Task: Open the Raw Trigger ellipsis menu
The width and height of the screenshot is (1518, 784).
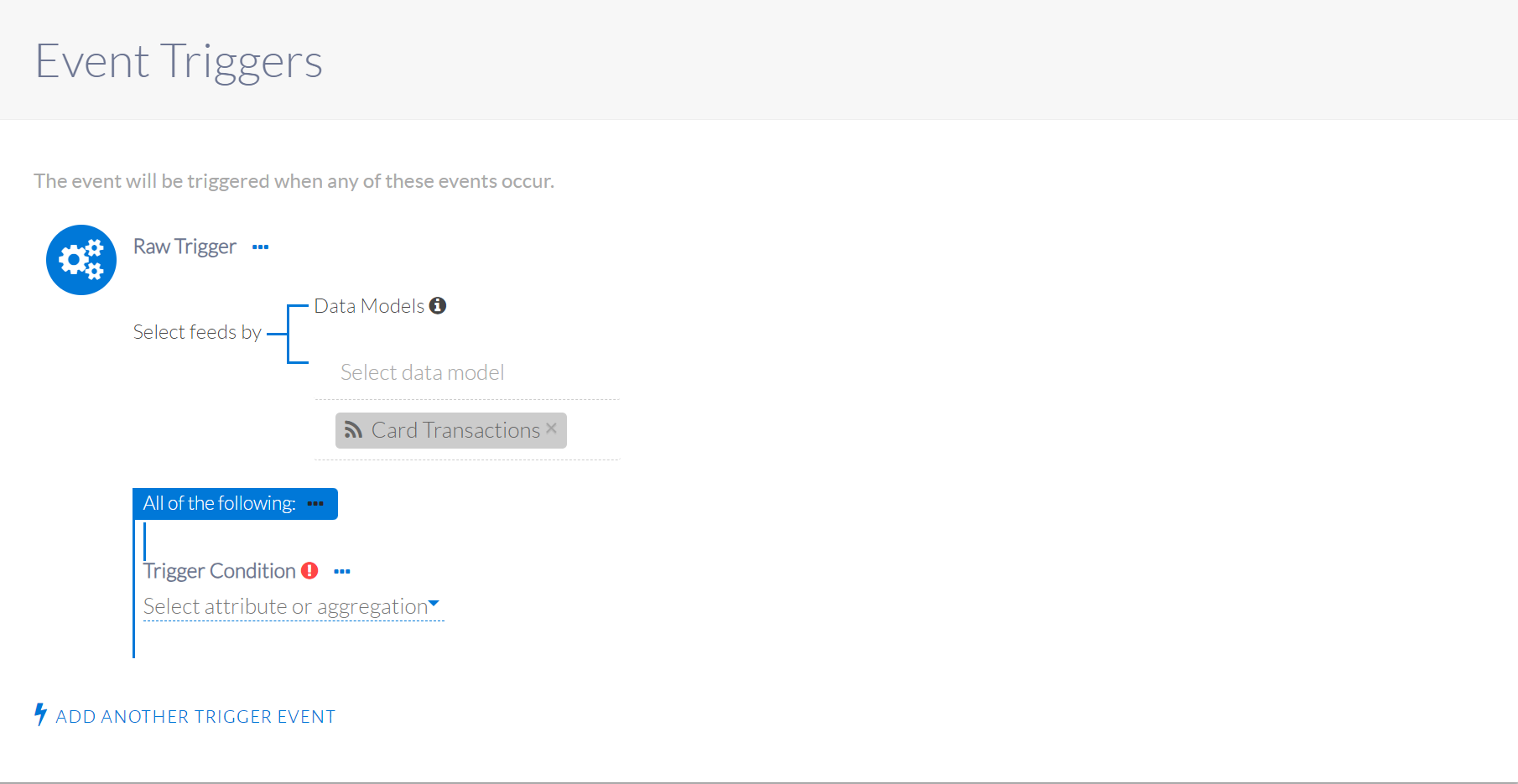Action: (x=261, y=247)
